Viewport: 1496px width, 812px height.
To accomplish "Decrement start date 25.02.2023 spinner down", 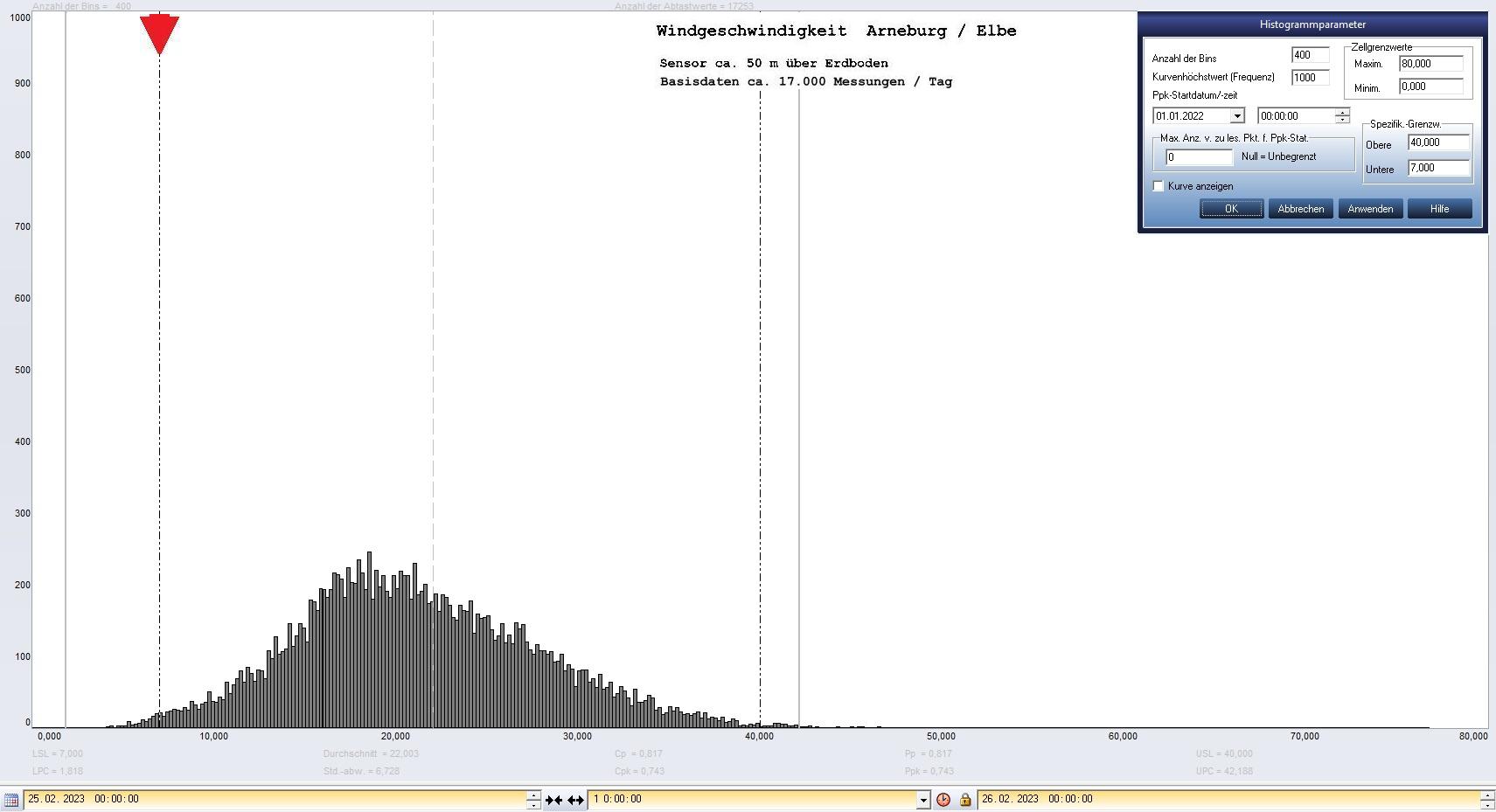I will coord(533,804).
